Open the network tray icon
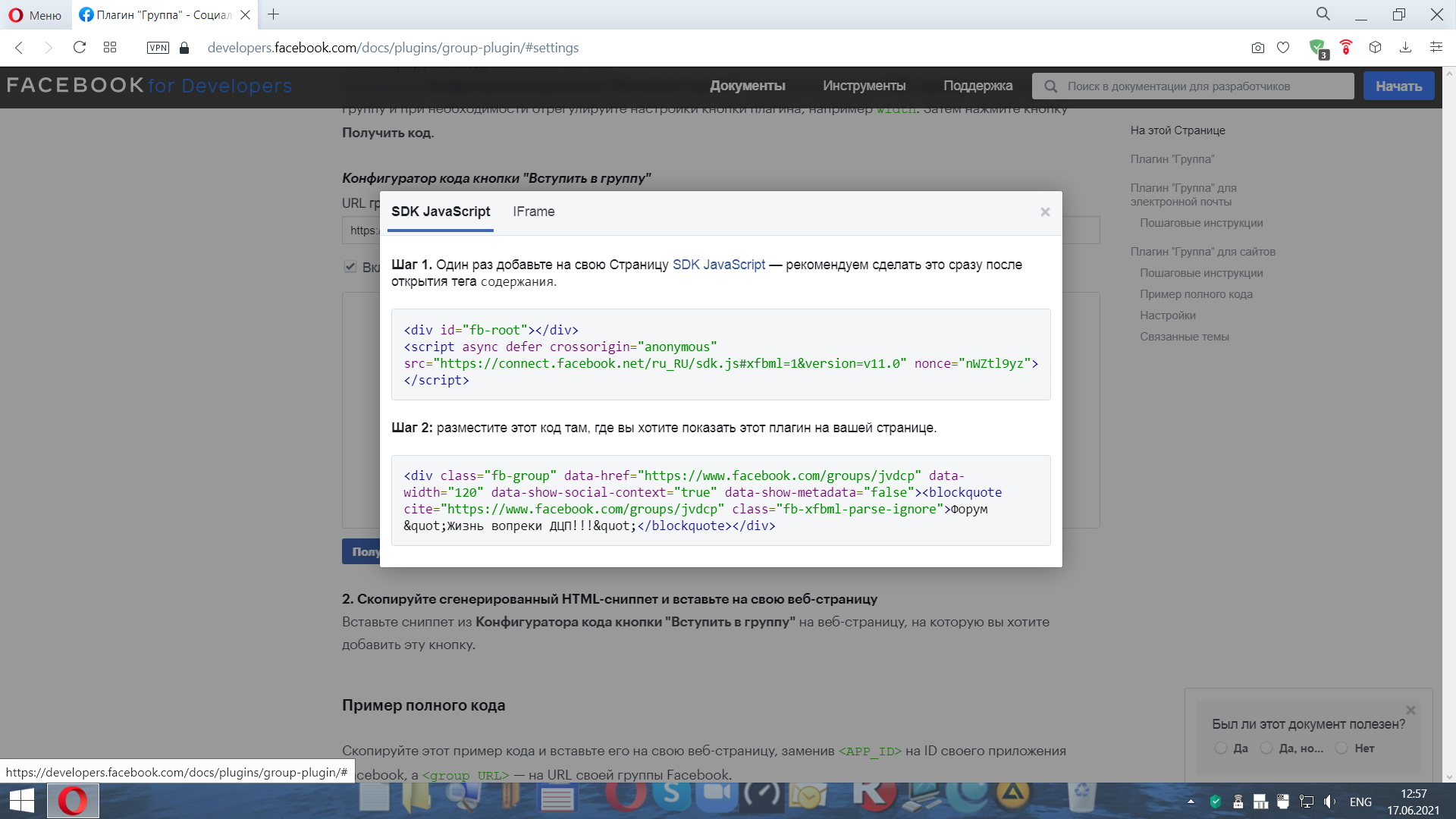This screenshot has width=1456, height=819. pyautogui.click(x=1307, y=802)
